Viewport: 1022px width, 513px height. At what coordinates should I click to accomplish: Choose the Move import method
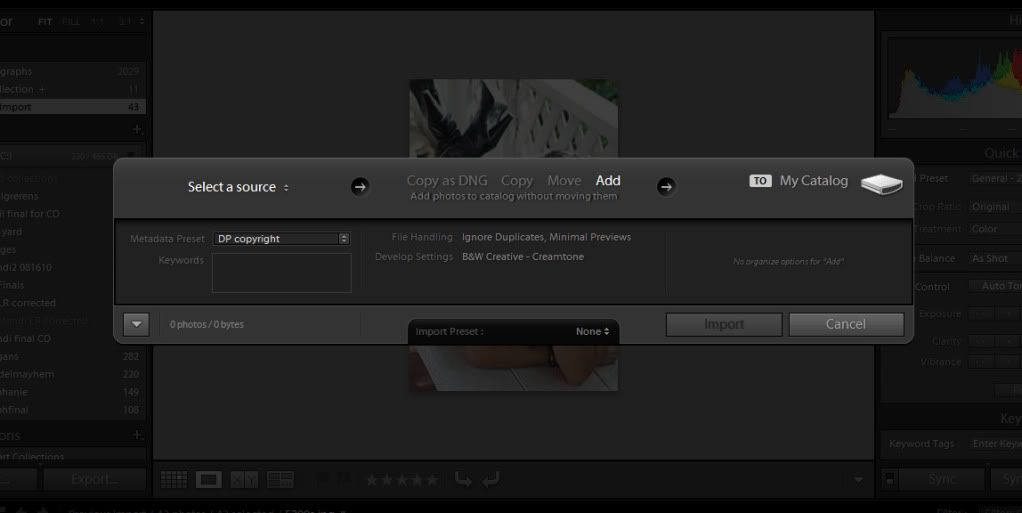click(564, 181)
